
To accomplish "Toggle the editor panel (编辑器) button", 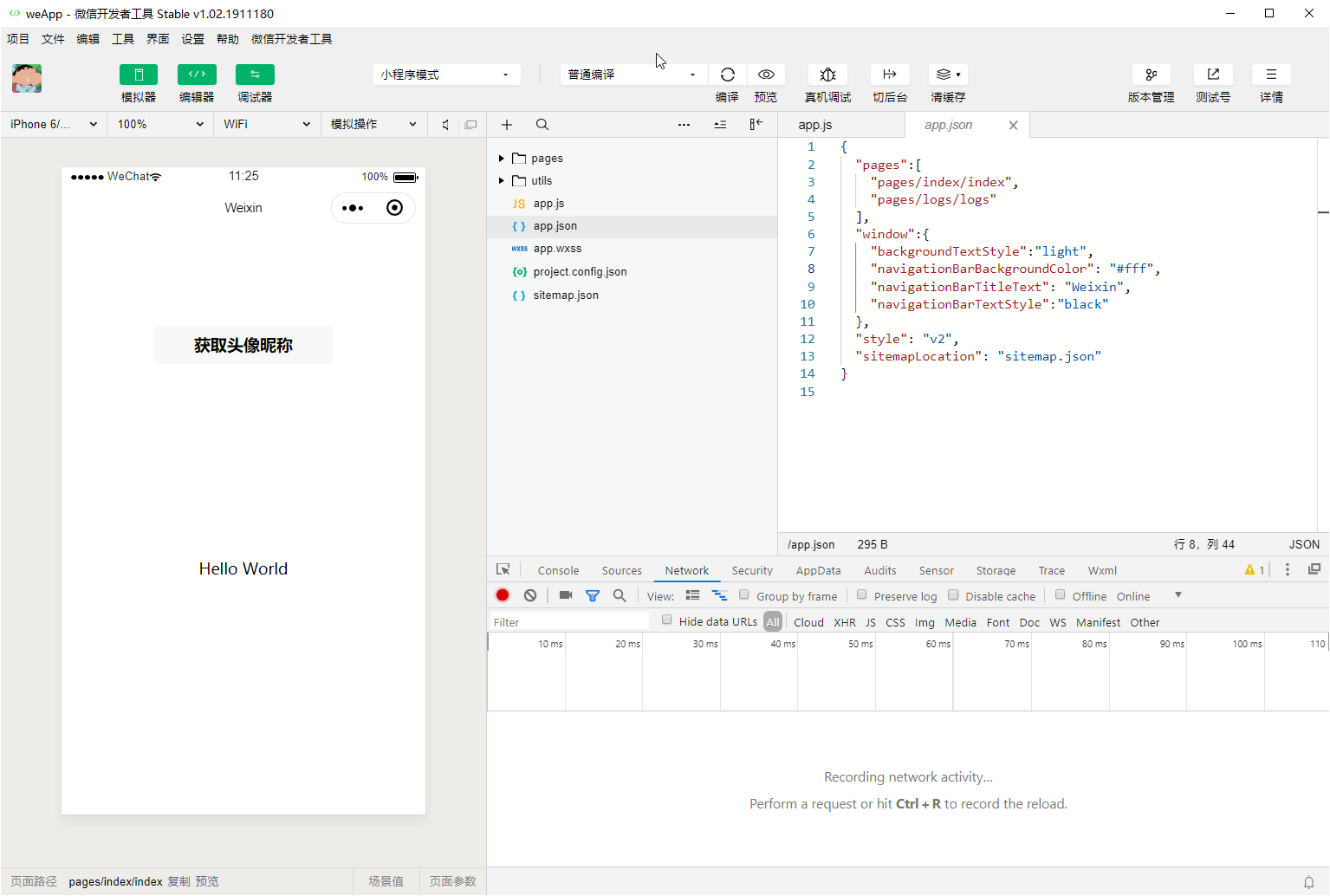I will [x=197, y=75].
